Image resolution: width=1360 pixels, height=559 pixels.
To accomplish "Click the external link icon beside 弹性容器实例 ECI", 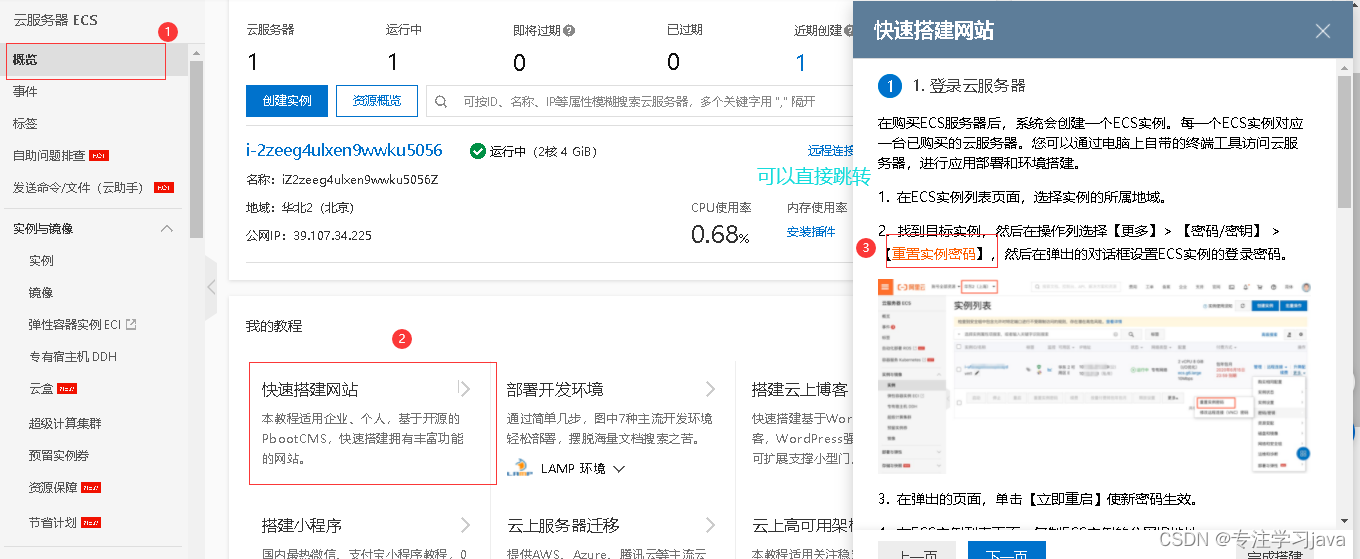I will tap(130, 324).
